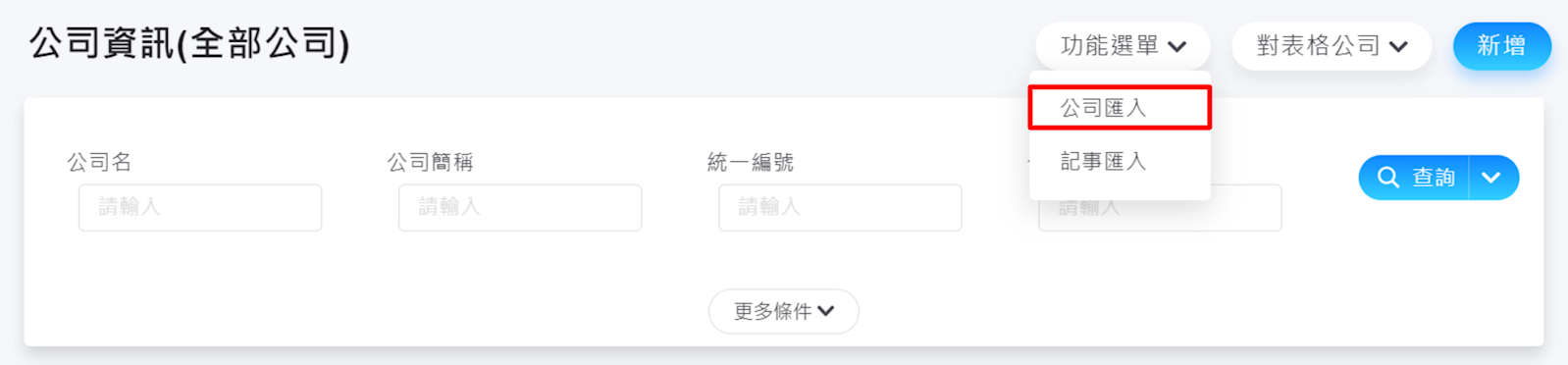The width and height of the screenshot is (1568, 365).
Task: Click the 公司名 field label
Action: point(99,162)
